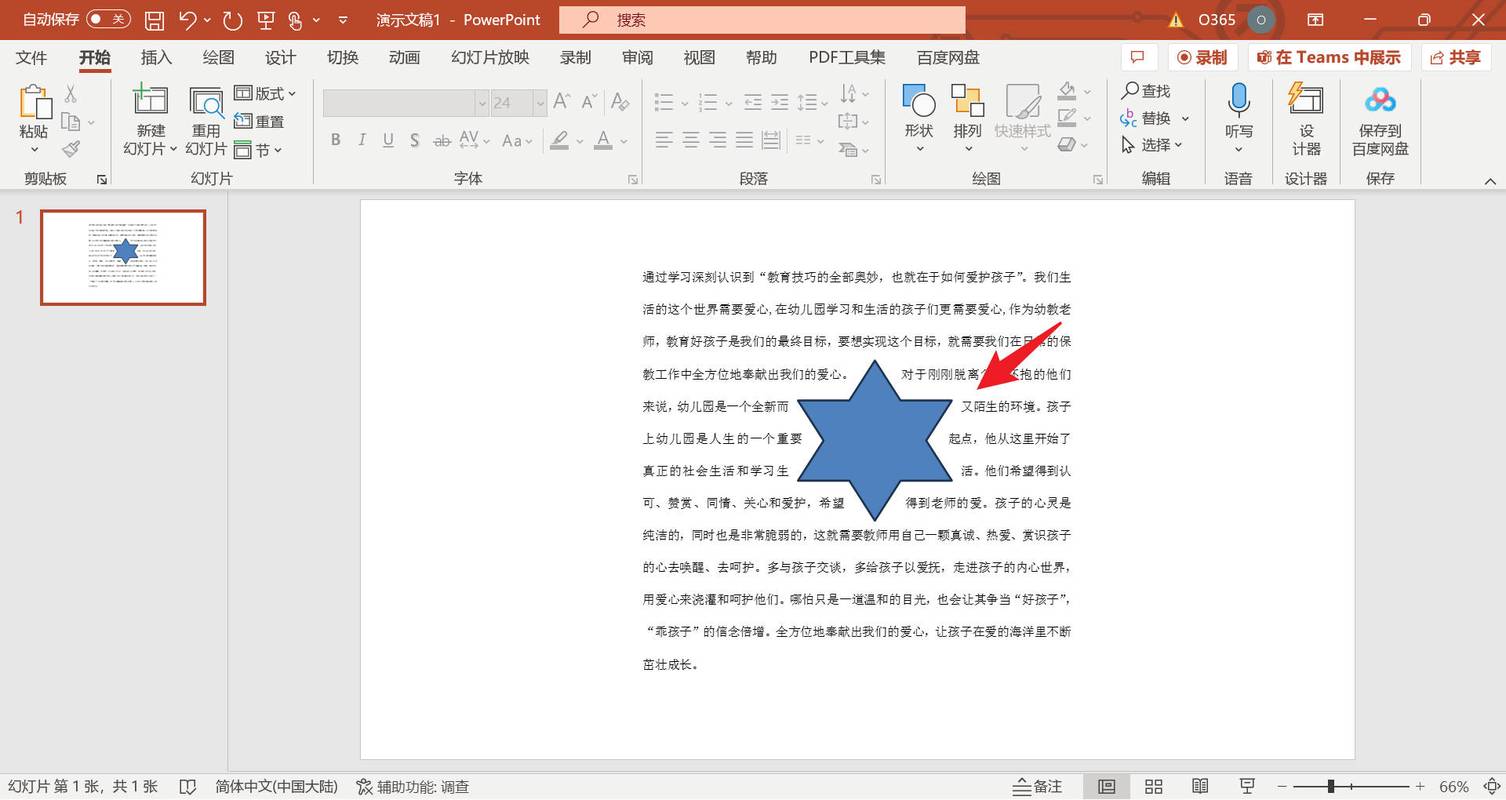Justify the paragraph text

click(744, 140)
